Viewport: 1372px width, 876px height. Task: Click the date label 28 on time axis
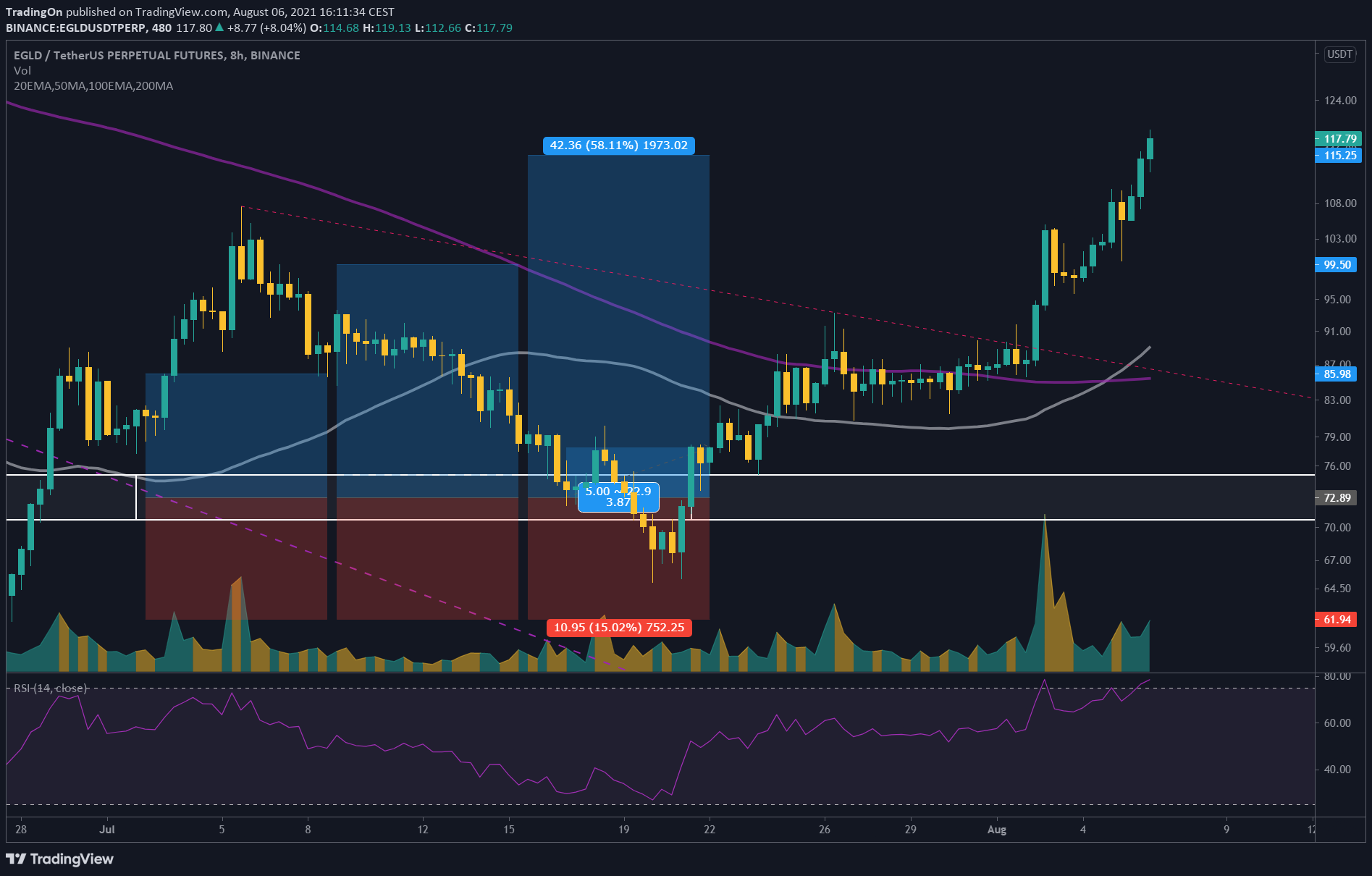click(21, 830)
